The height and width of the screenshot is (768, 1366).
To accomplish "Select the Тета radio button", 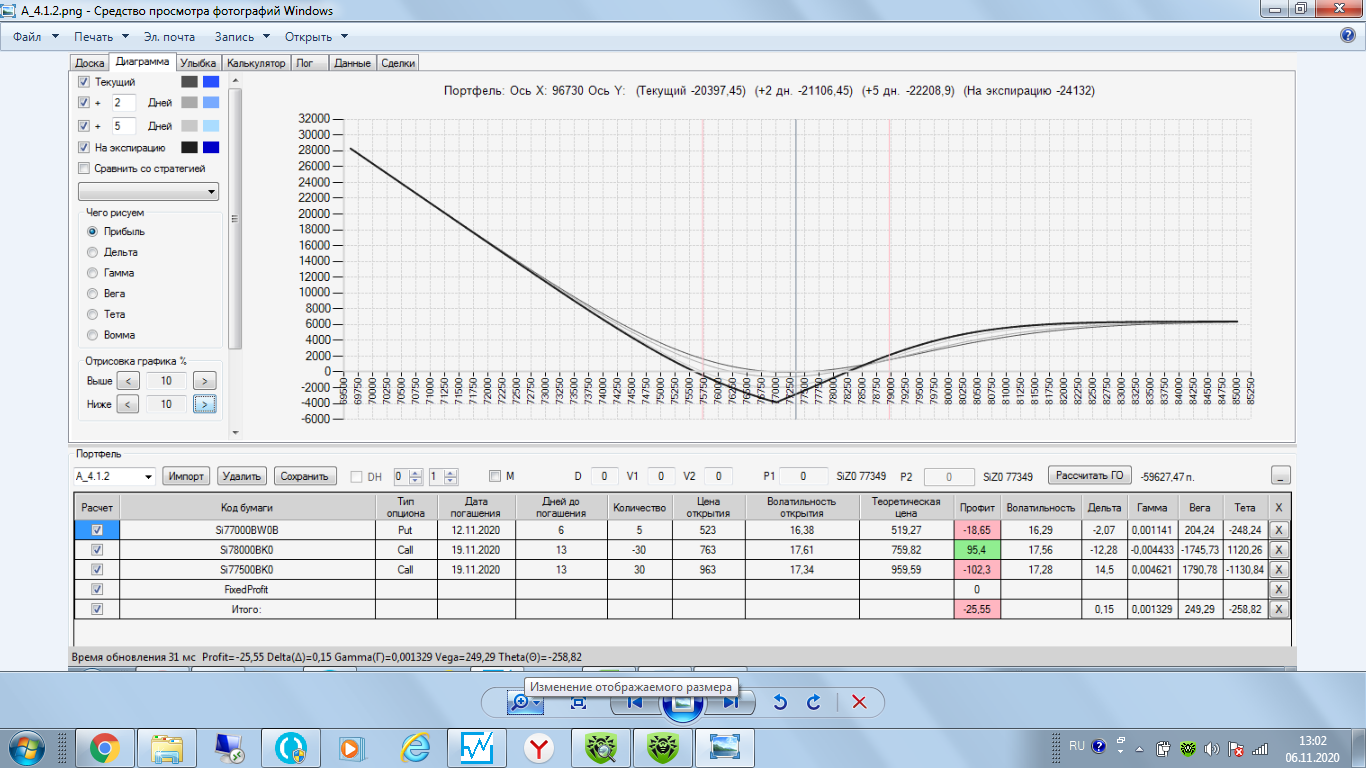I will pos(93,314).
